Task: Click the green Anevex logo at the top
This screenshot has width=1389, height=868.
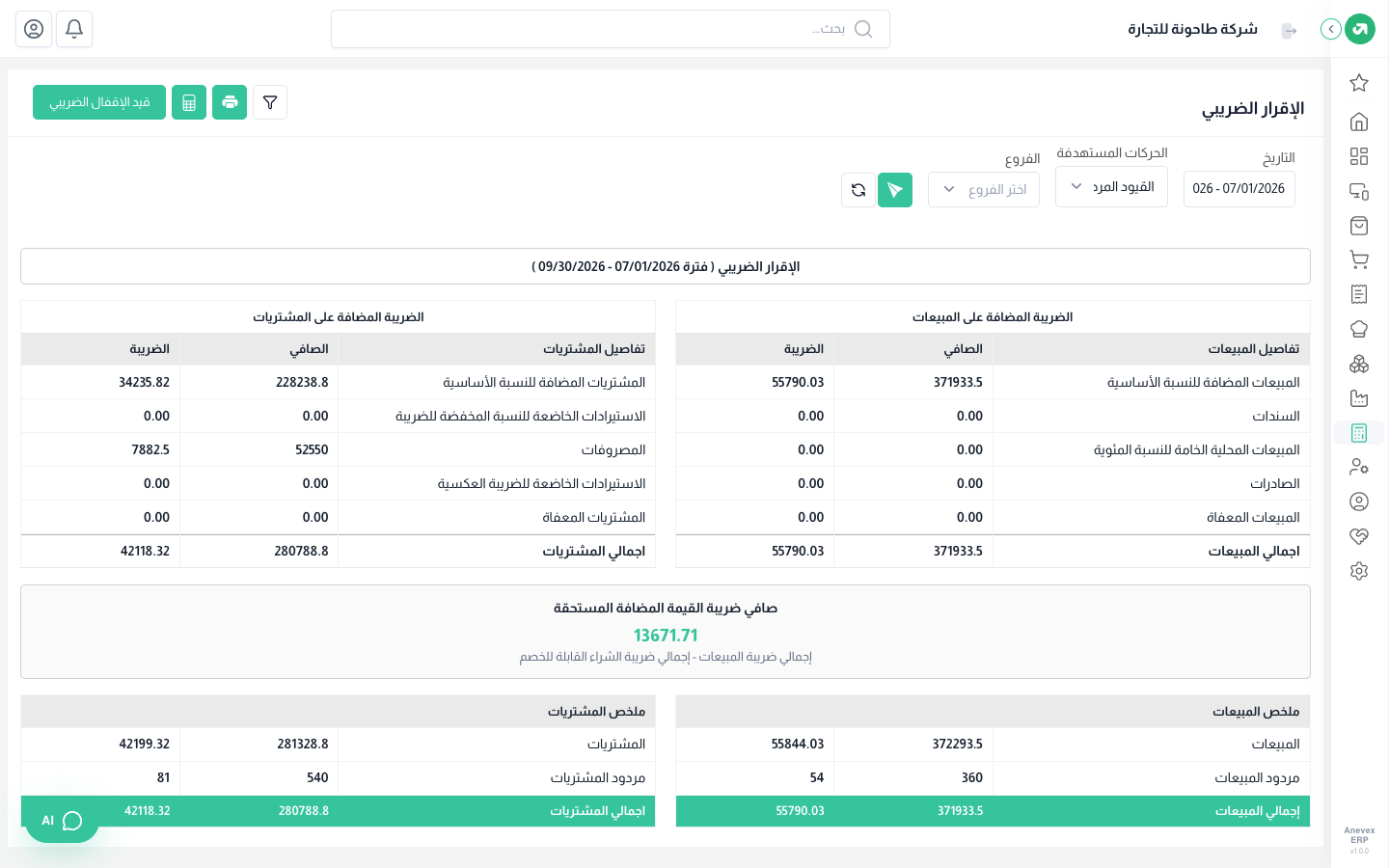Action: [x=1360, y=29]
